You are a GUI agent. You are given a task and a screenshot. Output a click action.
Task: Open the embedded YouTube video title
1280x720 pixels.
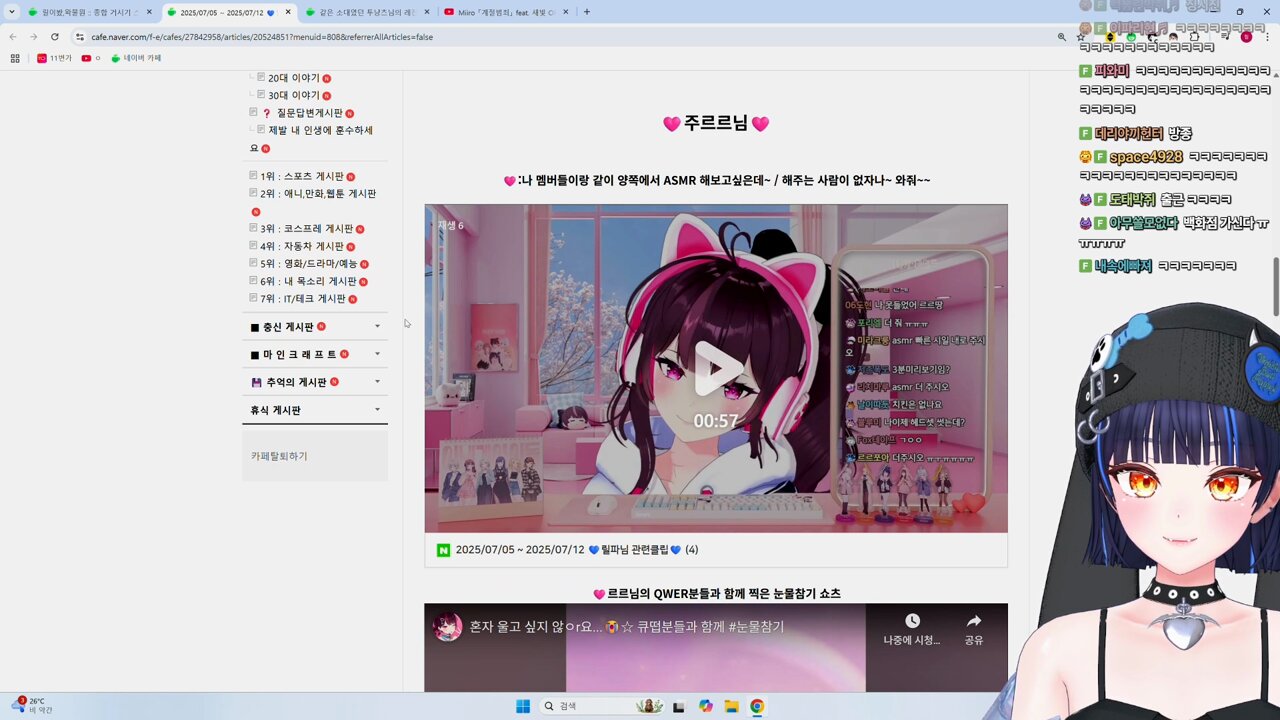pos(627,627)
